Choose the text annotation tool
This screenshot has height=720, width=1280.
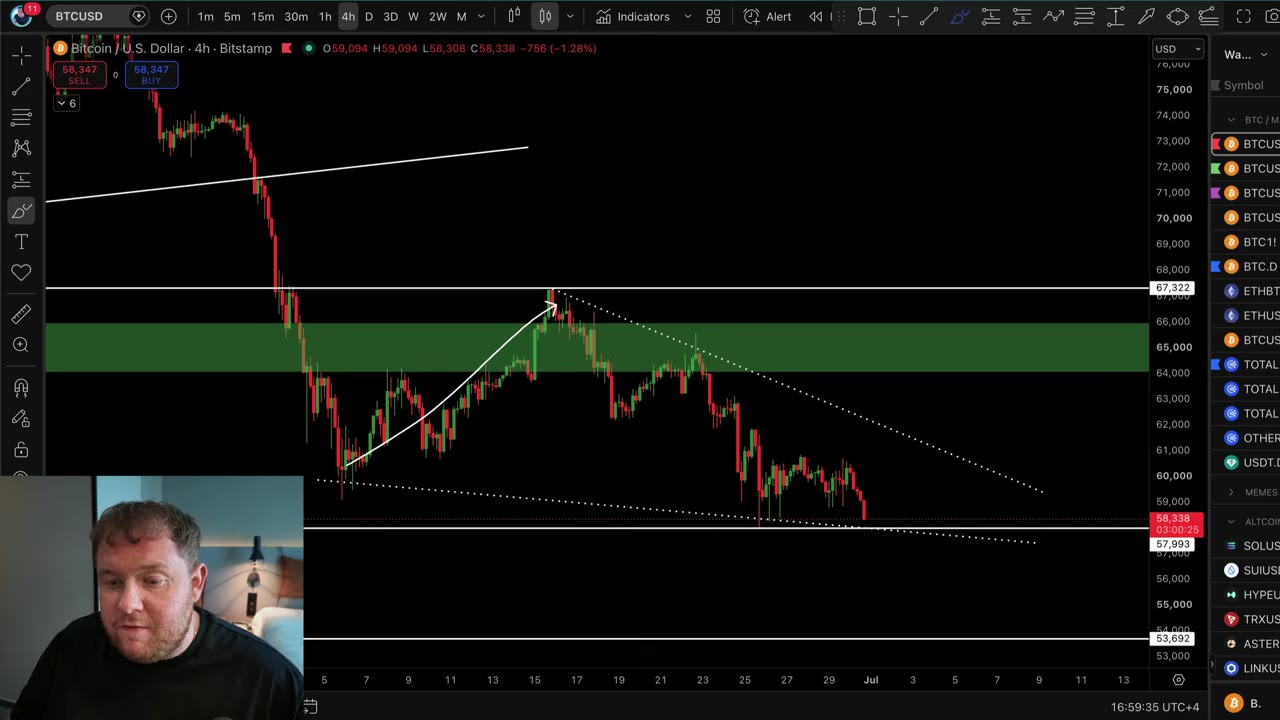point(21,242)
